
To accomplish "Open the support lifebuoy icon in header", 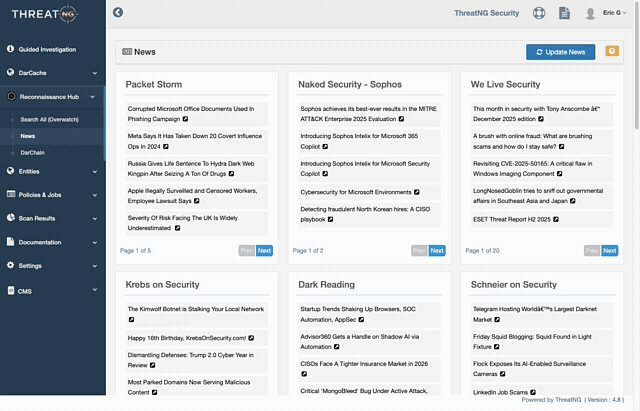I will (x=539, y=13).
